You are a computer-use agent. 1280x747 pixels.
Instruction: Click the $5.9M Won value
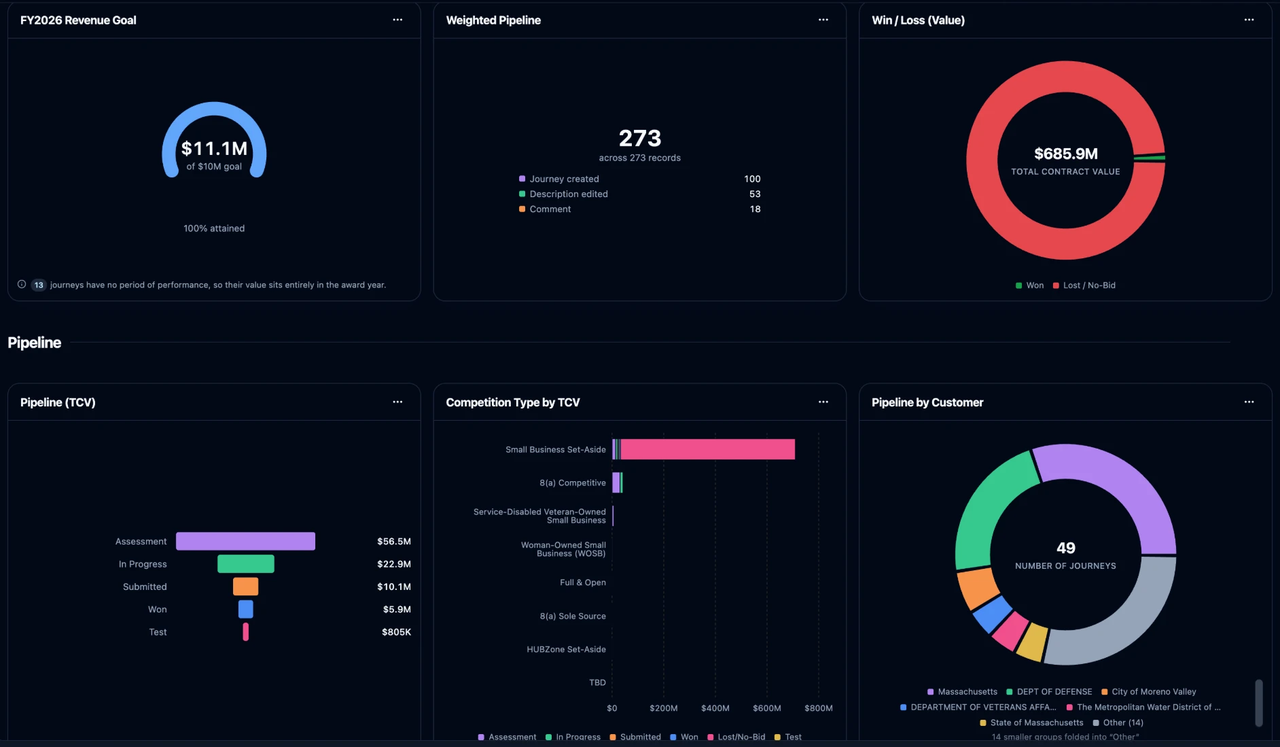click(x=396, y=609)
